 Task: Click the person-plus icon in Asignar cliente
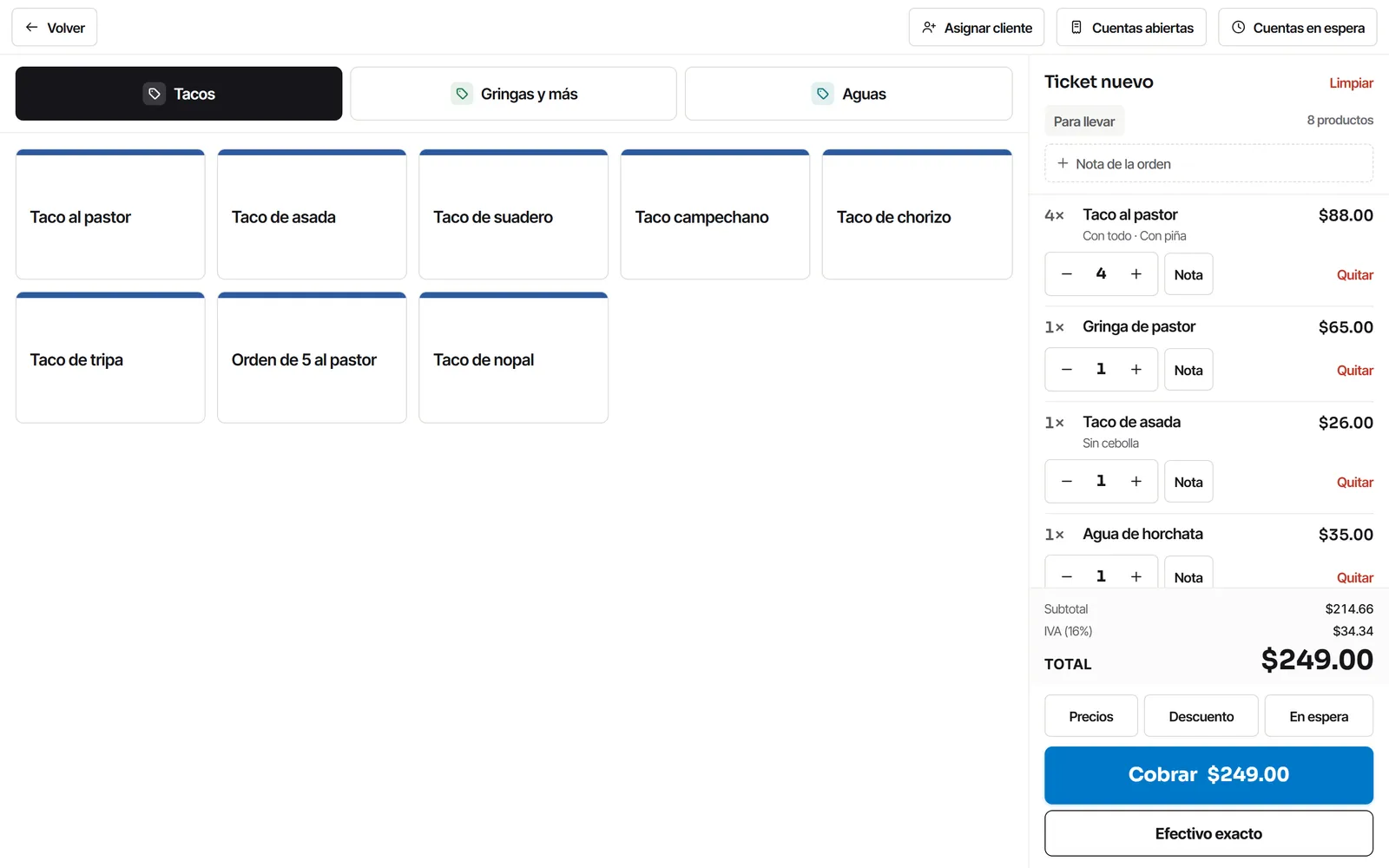coord(929,27)
